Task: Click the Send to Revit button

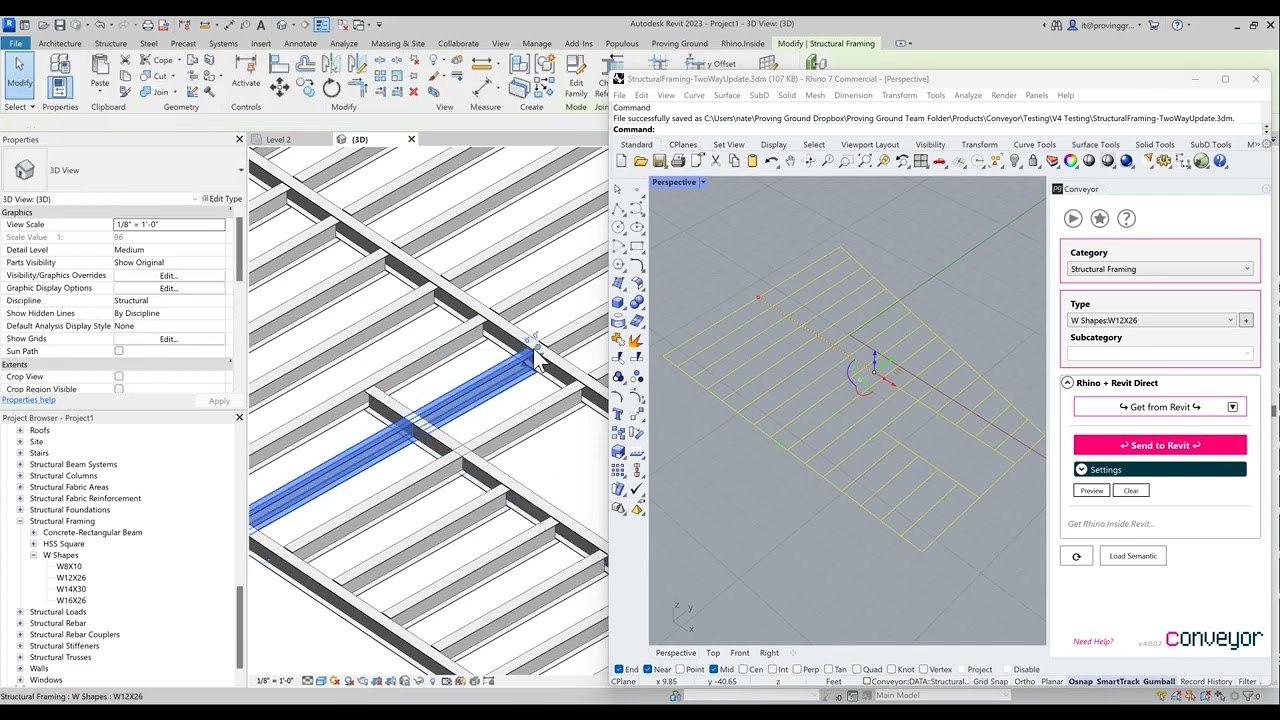Action: point(1160,445)
